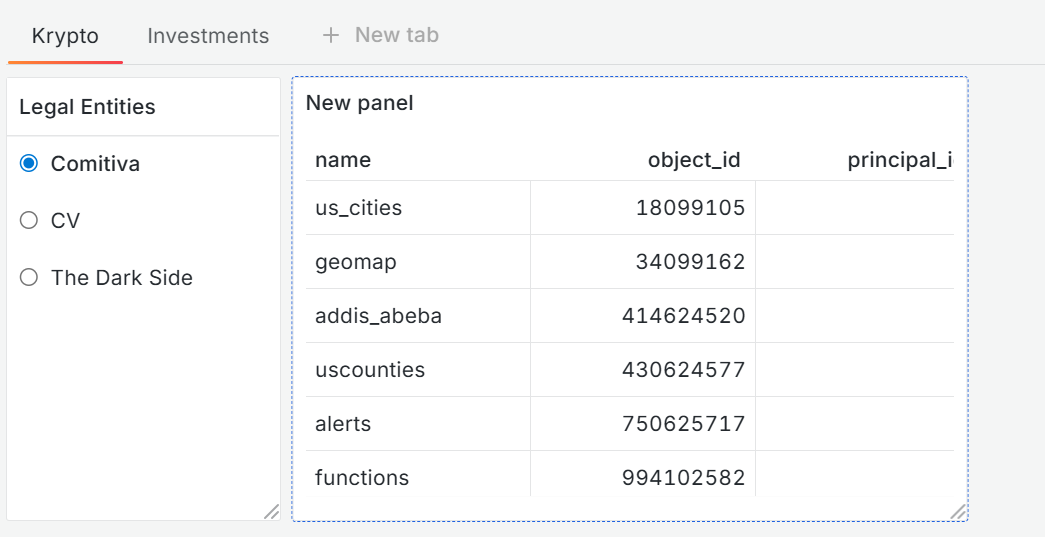The height and width of the screenshot is (537, 1045).
Task: Open the Investments tab
Action: click(208, 35)
